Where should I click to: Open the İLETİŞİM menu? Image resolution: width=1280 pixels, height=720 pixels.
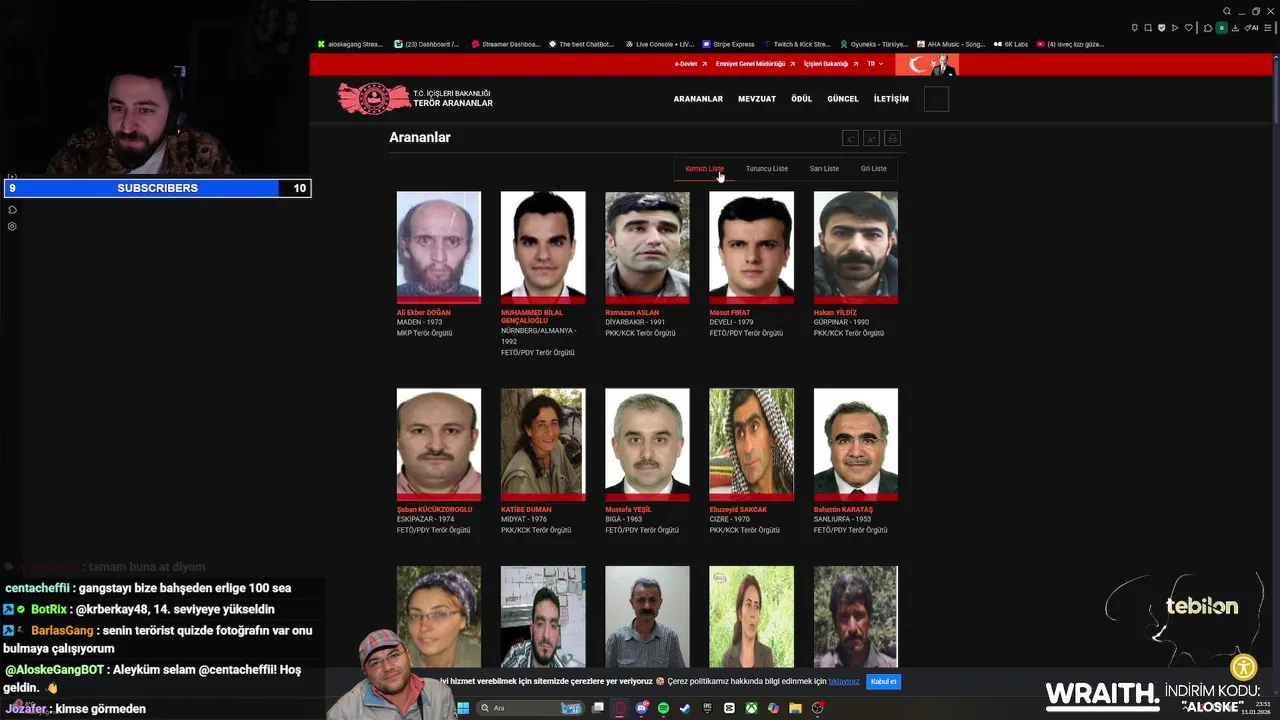tap(891, 99)
